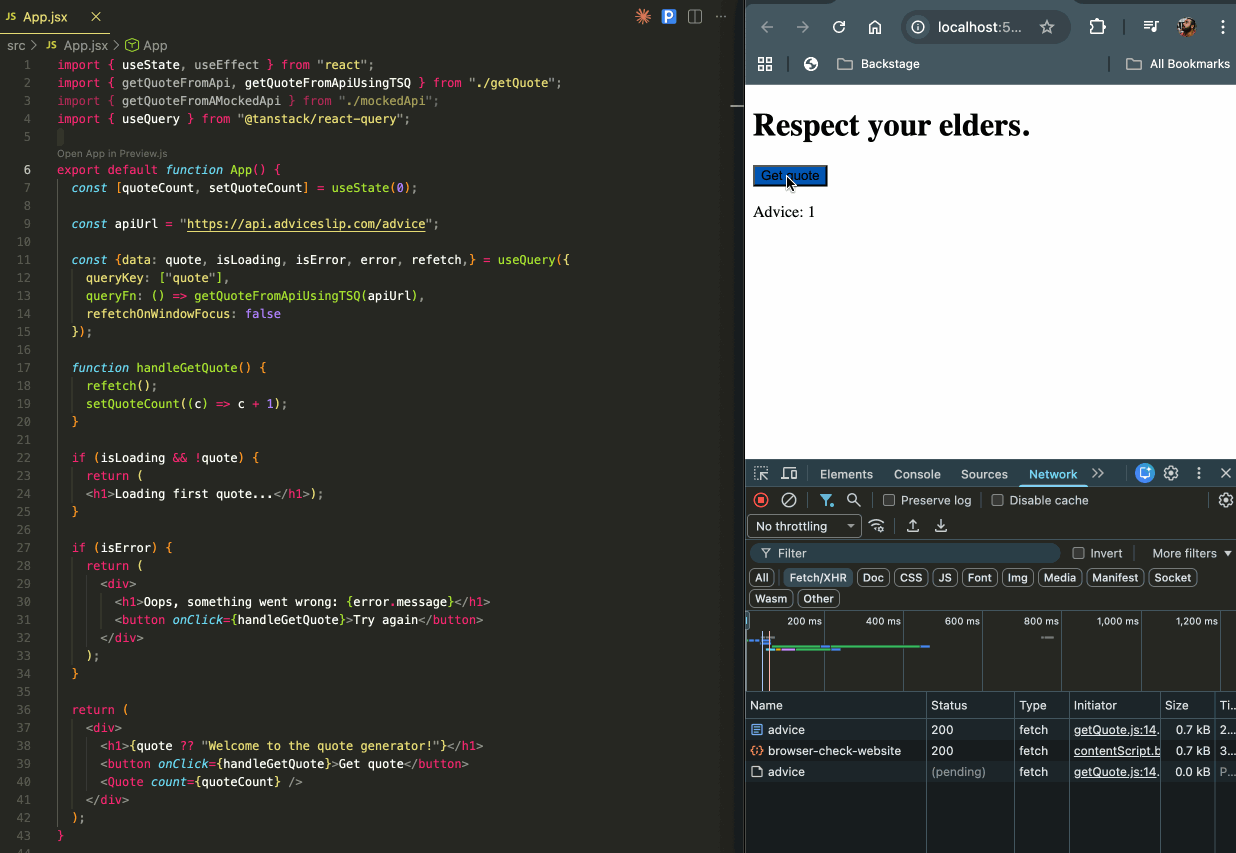This screenshot has width=1236, height=853.
Task: Open DevTools settings gear beside AI icon
Action: click(1171, 474)
